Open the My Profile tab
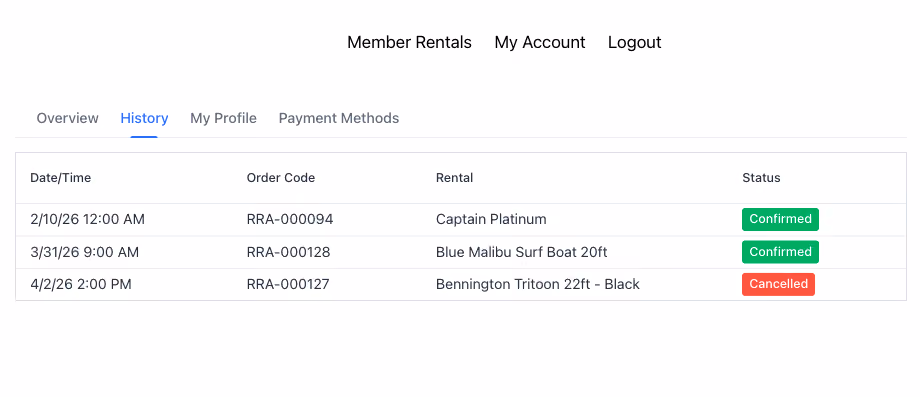This screenshot has width=920, height=397. 224,118
